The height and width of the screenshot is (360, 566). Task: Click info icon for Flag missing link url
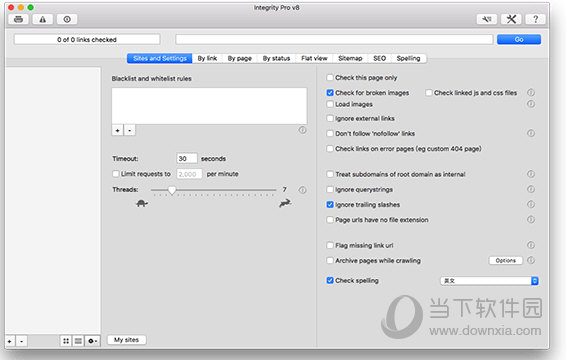pyautogui.click(x=531, y=245)
